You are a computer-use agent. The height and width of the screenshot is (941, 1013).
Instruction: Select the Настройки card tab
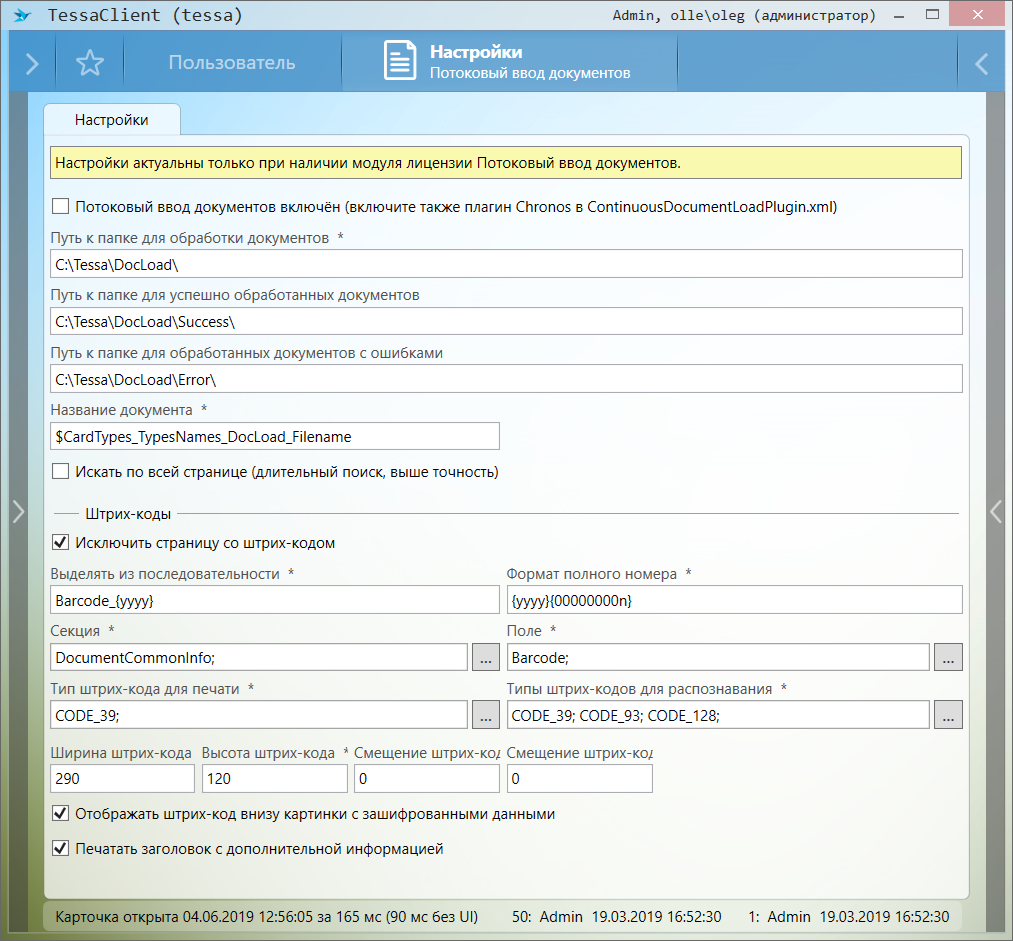click(112, 120)
